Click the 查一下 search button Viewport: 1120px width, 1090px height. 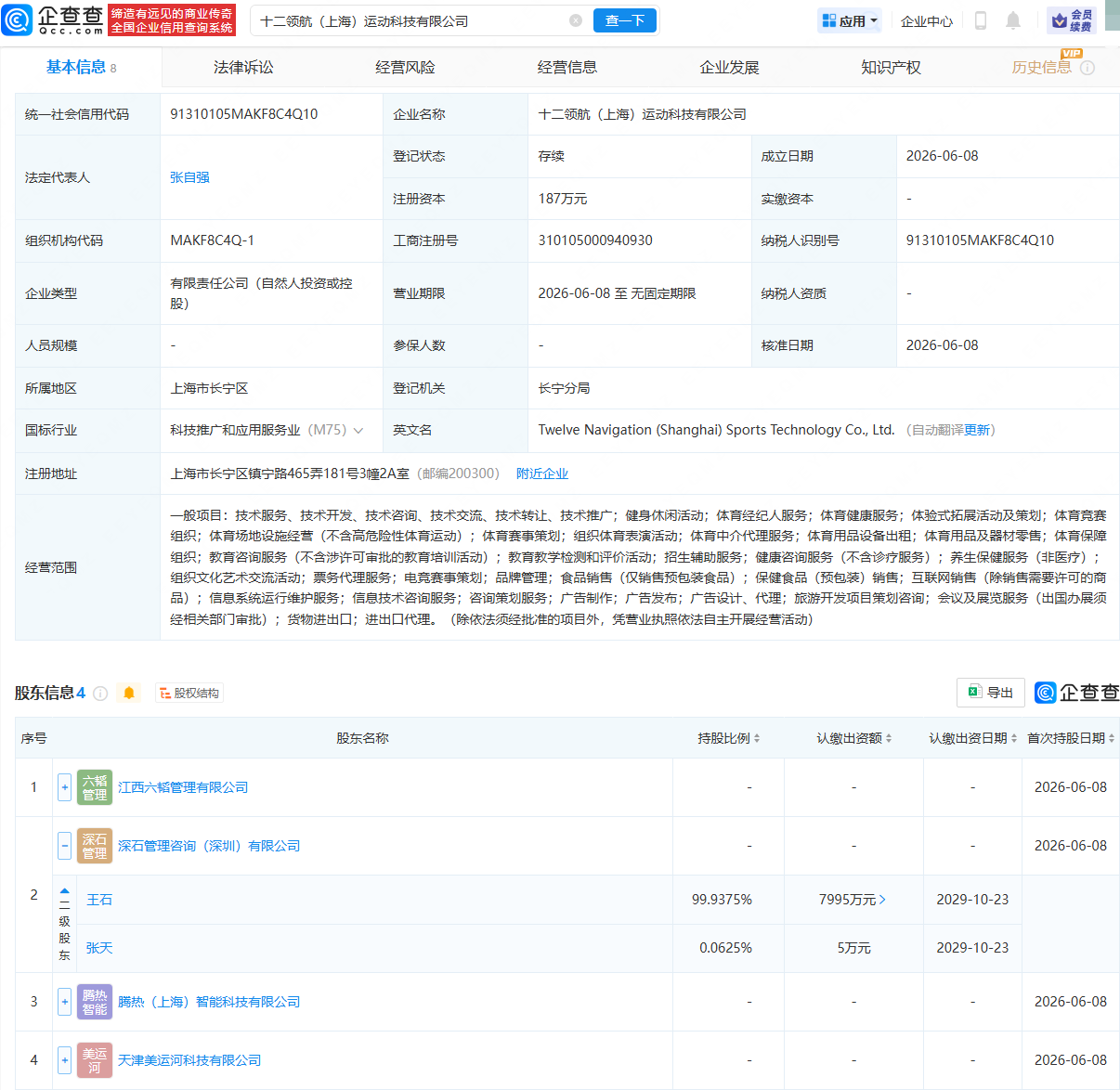625,20
